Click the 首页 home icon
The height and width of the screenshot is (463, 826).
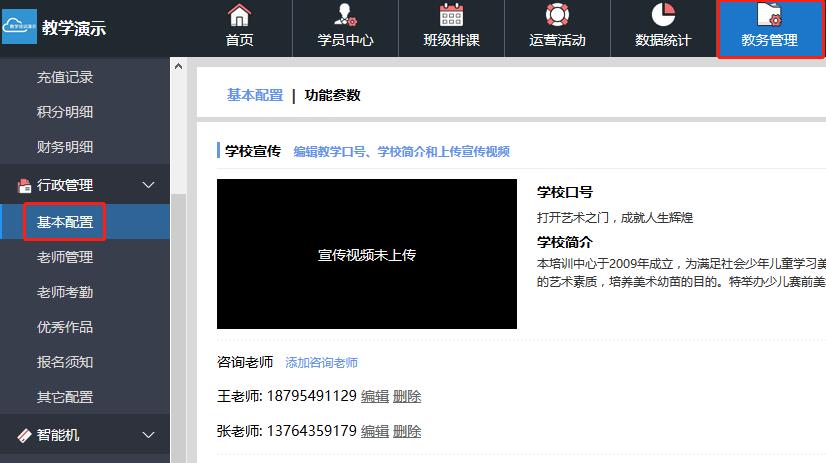pos(239,16)
